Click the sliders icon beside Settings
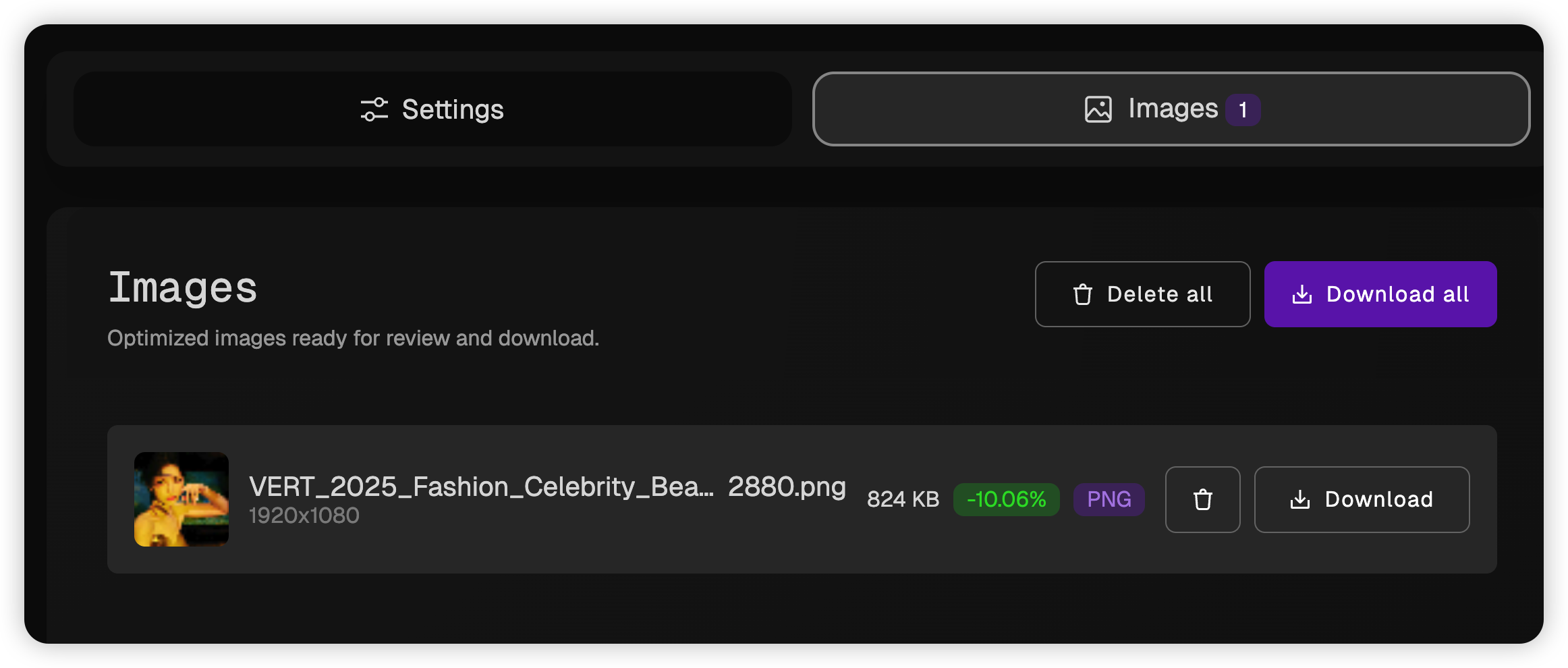Image resolution: width=1568 pixels, height=668 pixels. pos(374,109)
